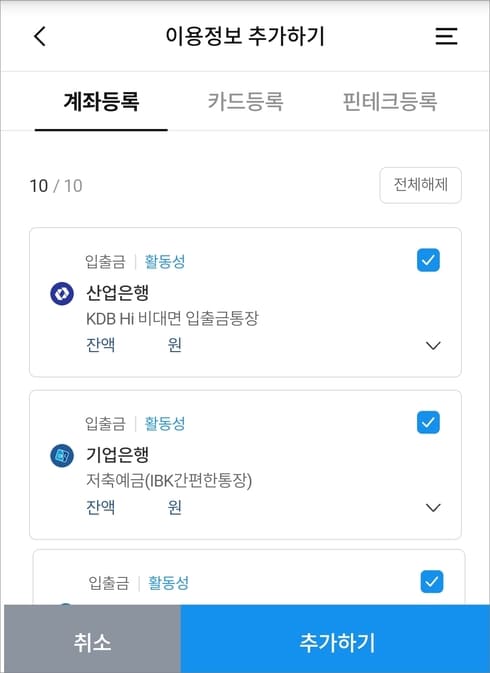Go back using the top-left arrow
This screenshot has width=490, height=673.
click(x=39, y=36)
